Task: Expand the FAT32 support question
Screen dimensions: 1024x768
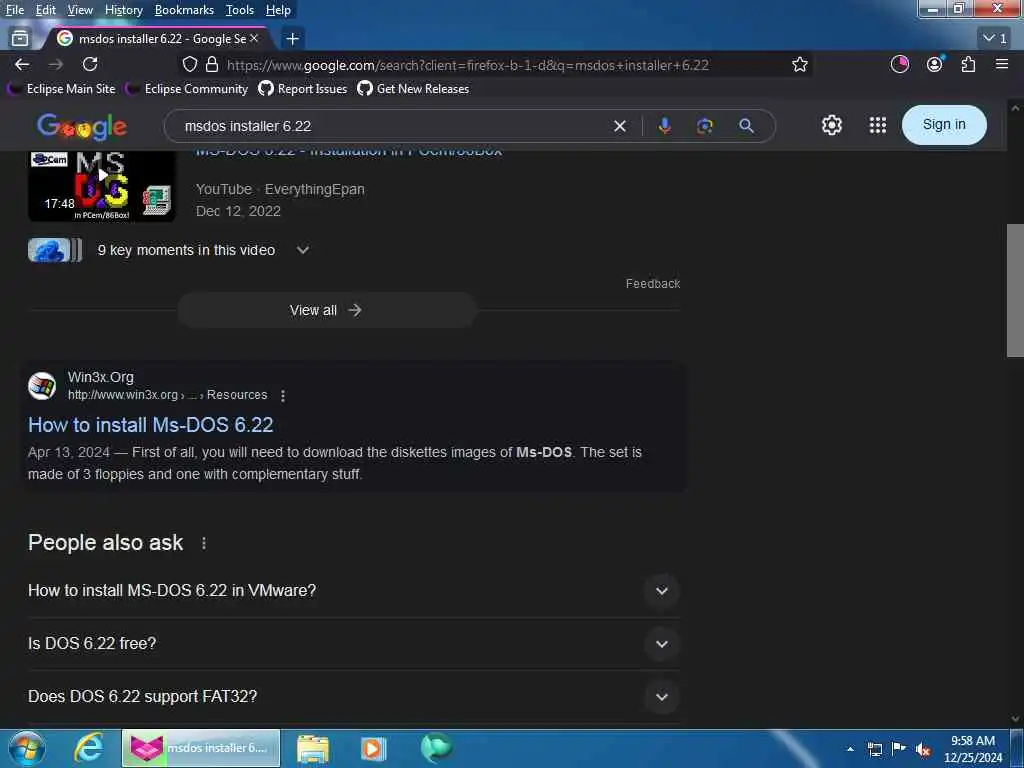Action: (662, 697)
